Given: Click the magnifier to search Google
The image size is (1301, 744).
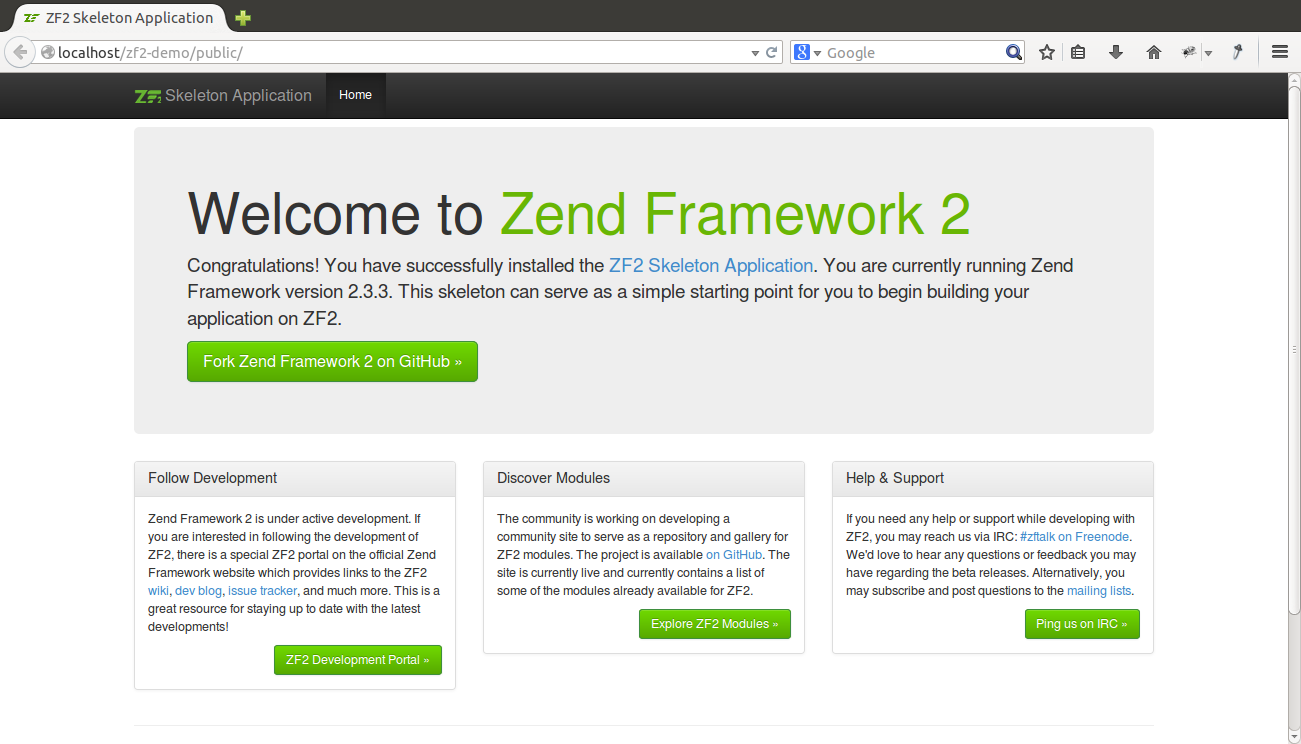Looking at the screenshot, I should pos(1013,51).
